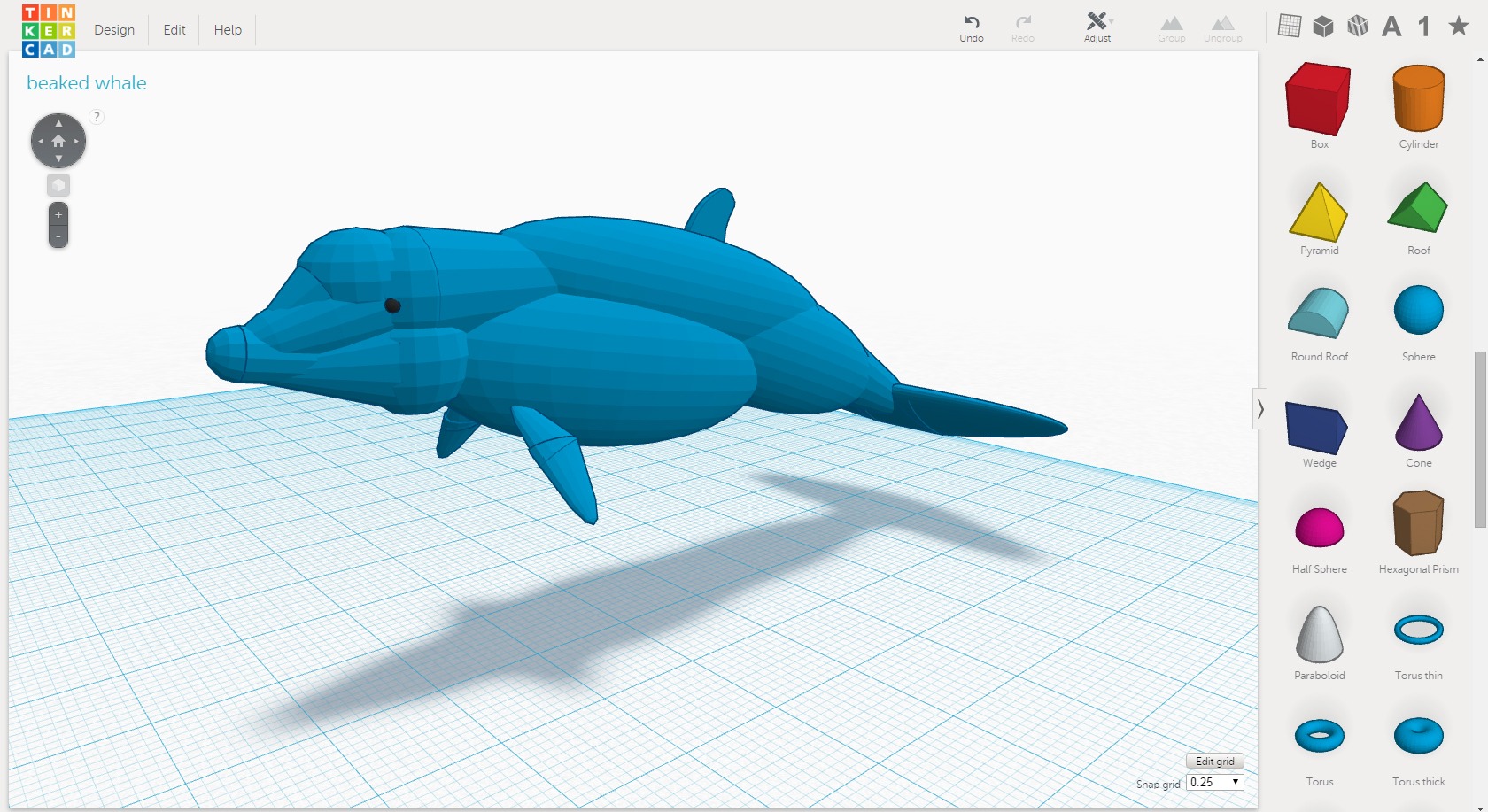Screen dimensions: 1488x812
Task: Pick the orange Cylinder shape
Action: pyautogui.click(x=1419, y=98)
